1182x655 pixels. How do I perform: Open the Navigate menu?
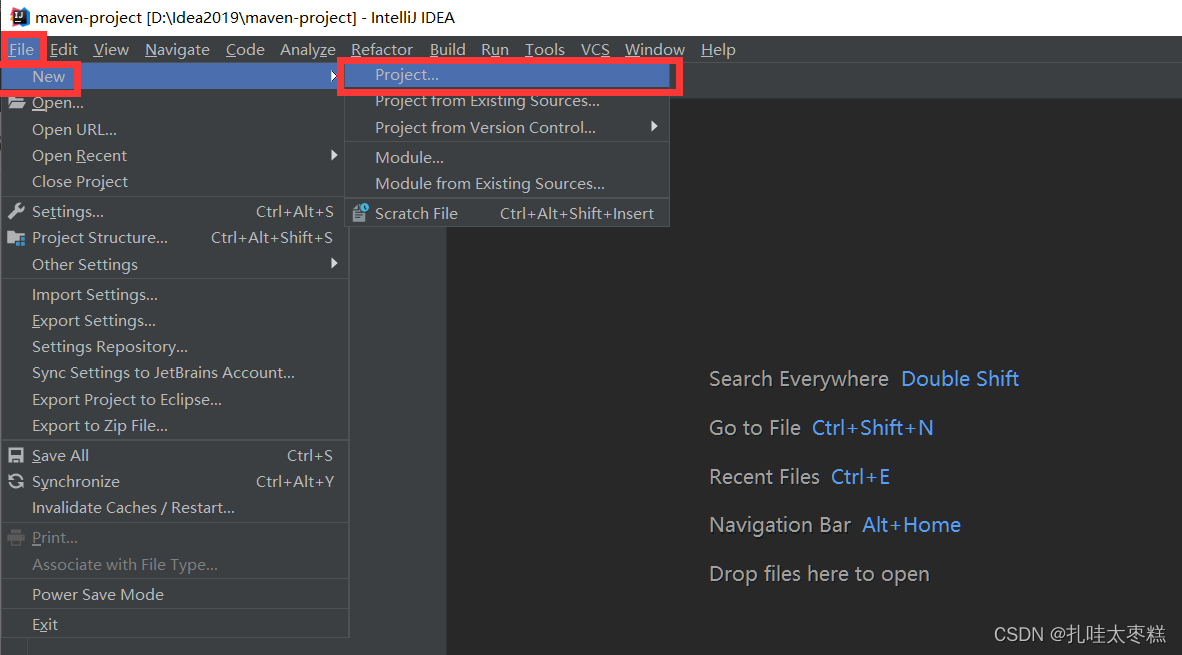click(x=177, y=50)
